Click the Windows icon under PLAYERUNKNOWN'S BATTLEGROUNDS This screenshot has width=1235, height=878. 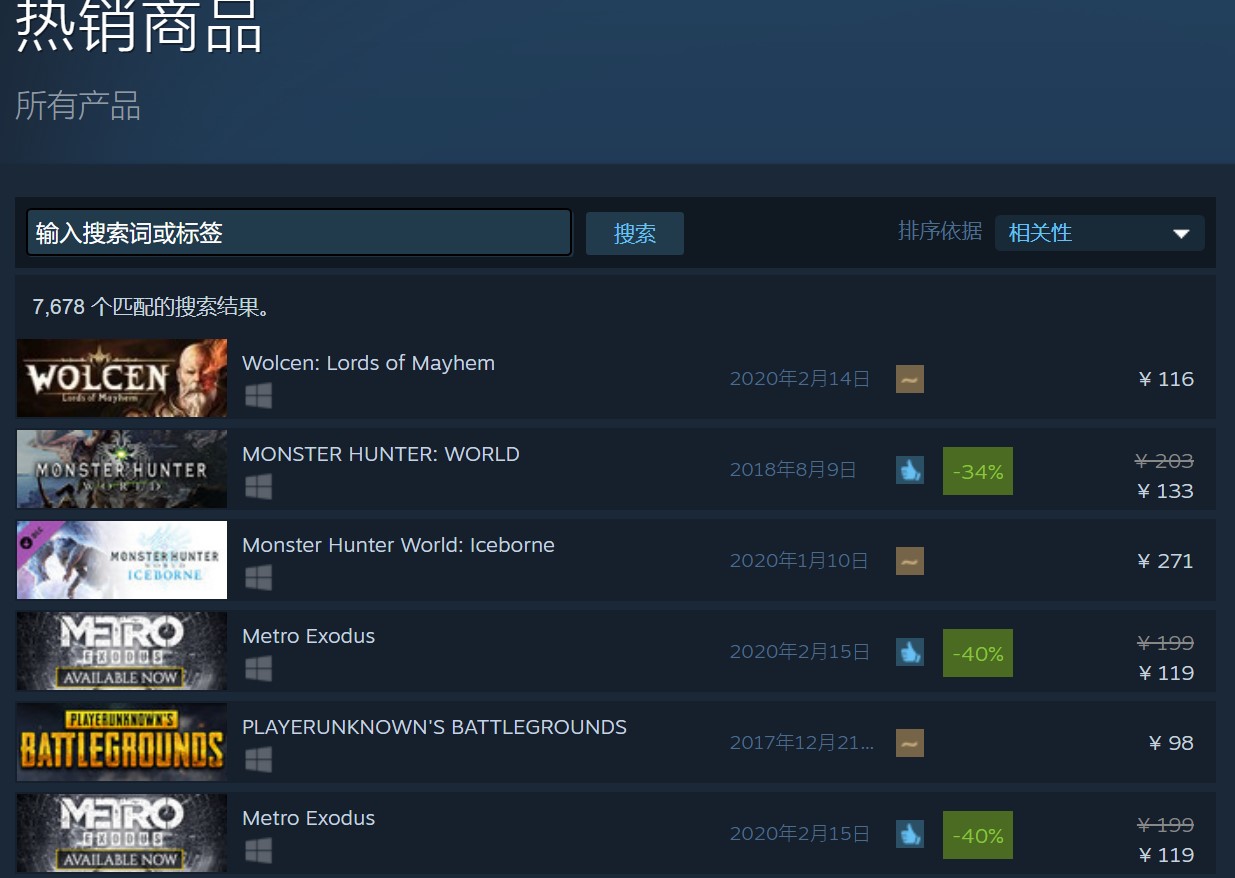point(258,760)
